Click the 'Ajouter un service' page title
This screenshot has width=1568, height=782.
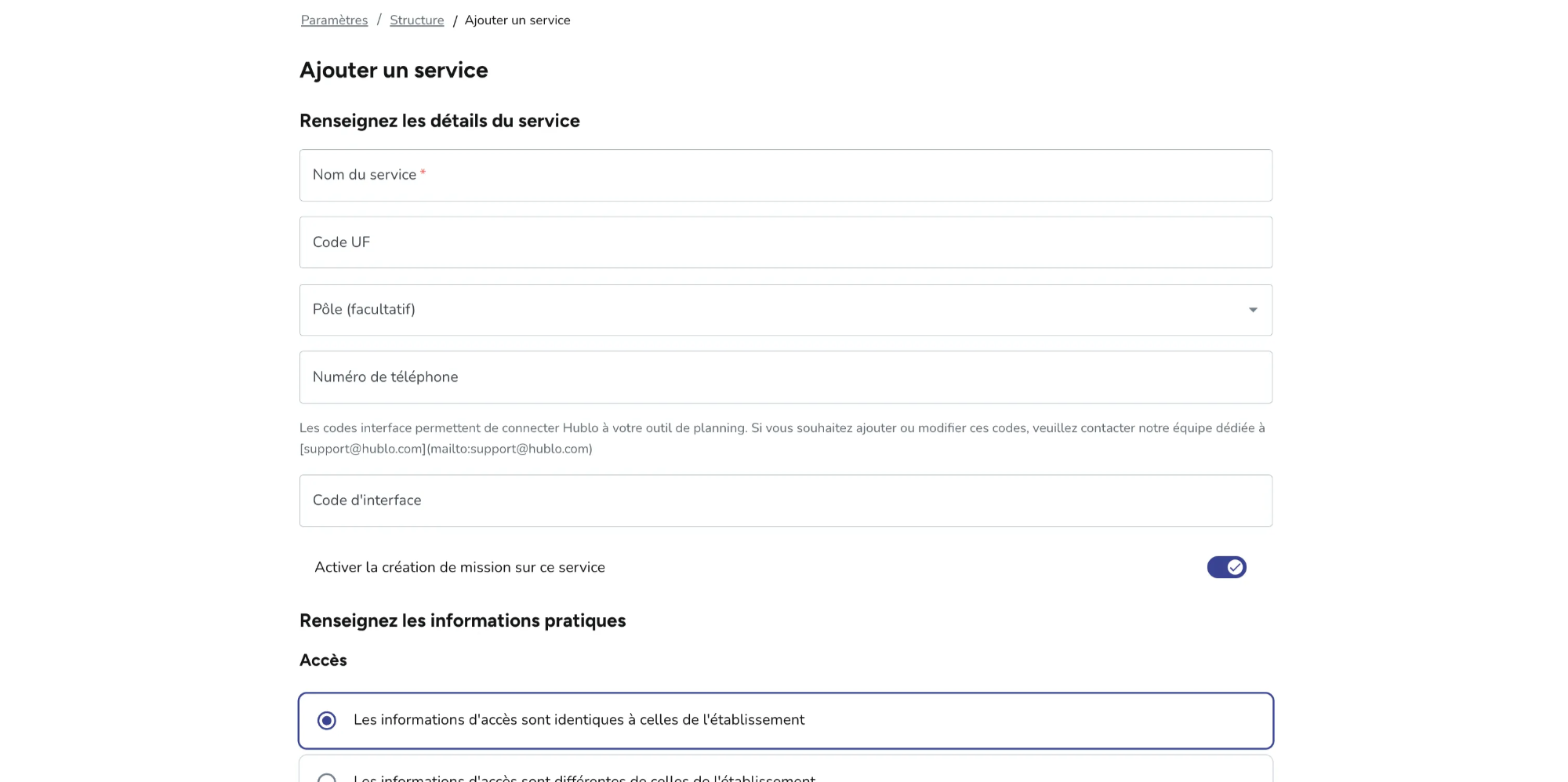[394, 70]
